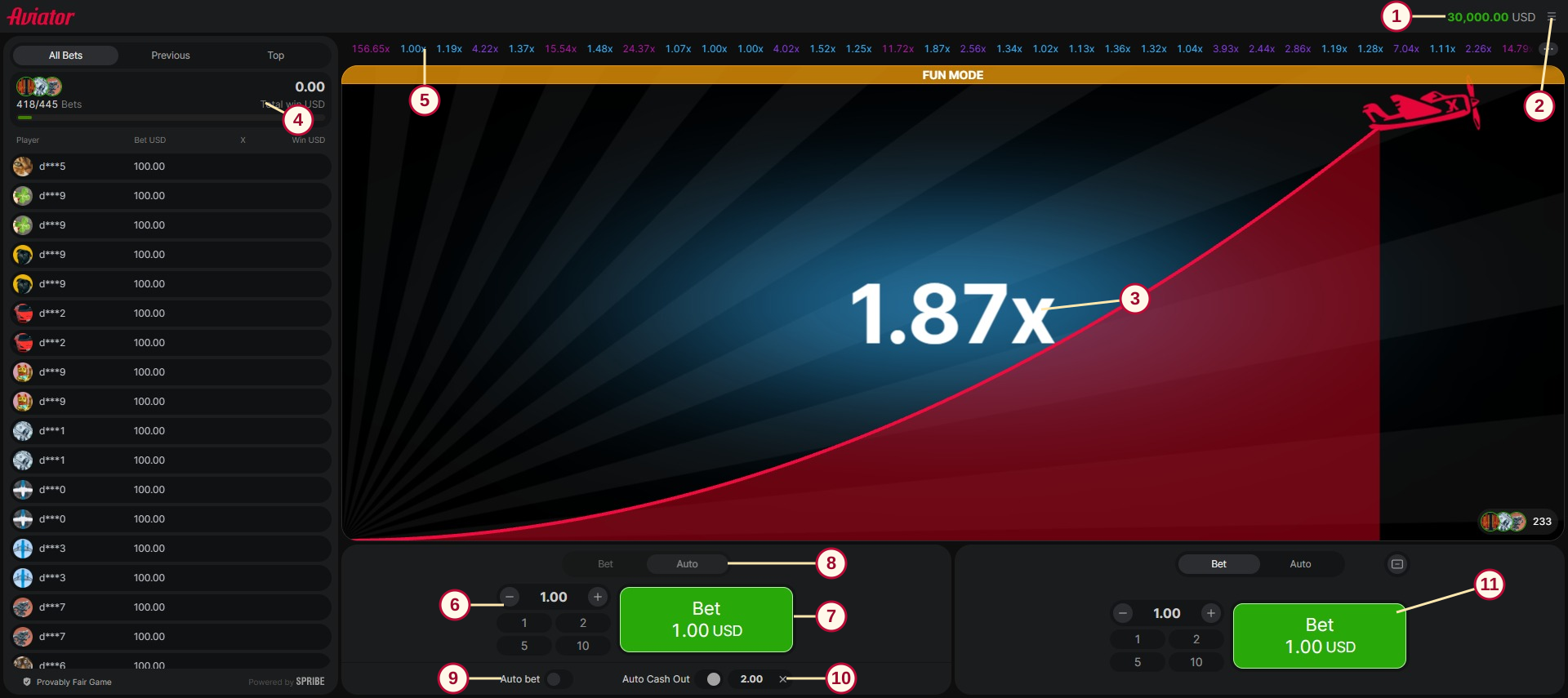Screen dimensions: 1568x698
Task: Select Auto tab in first bet panel
Action: [x=687, y=564]
